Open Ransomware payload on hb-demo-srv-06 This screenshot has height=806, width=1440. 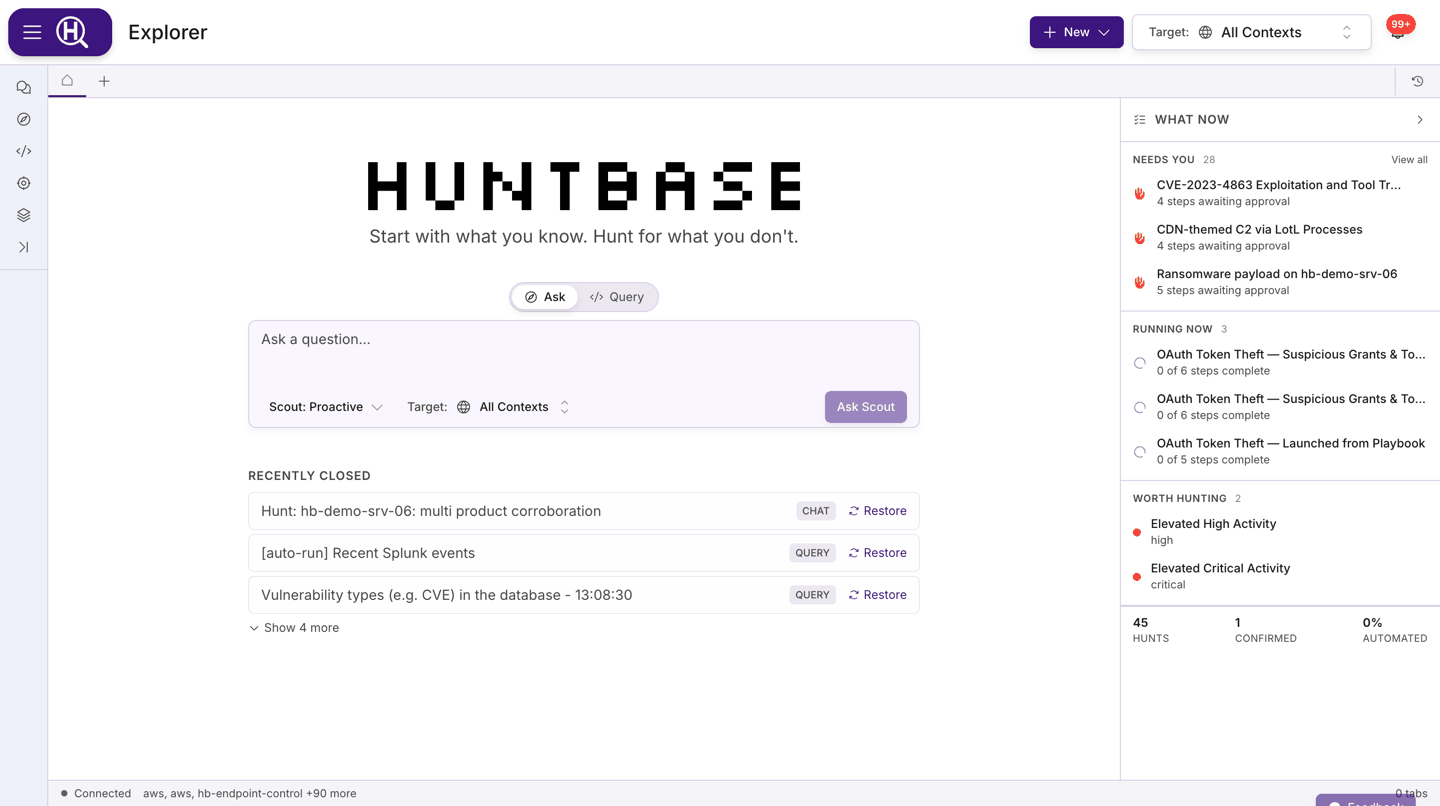[1280, 282]
